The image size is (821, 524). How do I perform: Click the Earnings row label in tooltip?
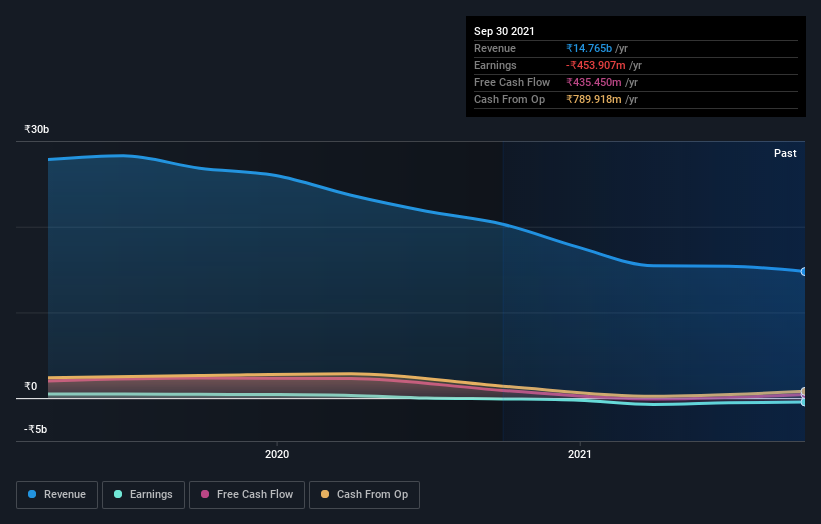(x=495, y=65)
